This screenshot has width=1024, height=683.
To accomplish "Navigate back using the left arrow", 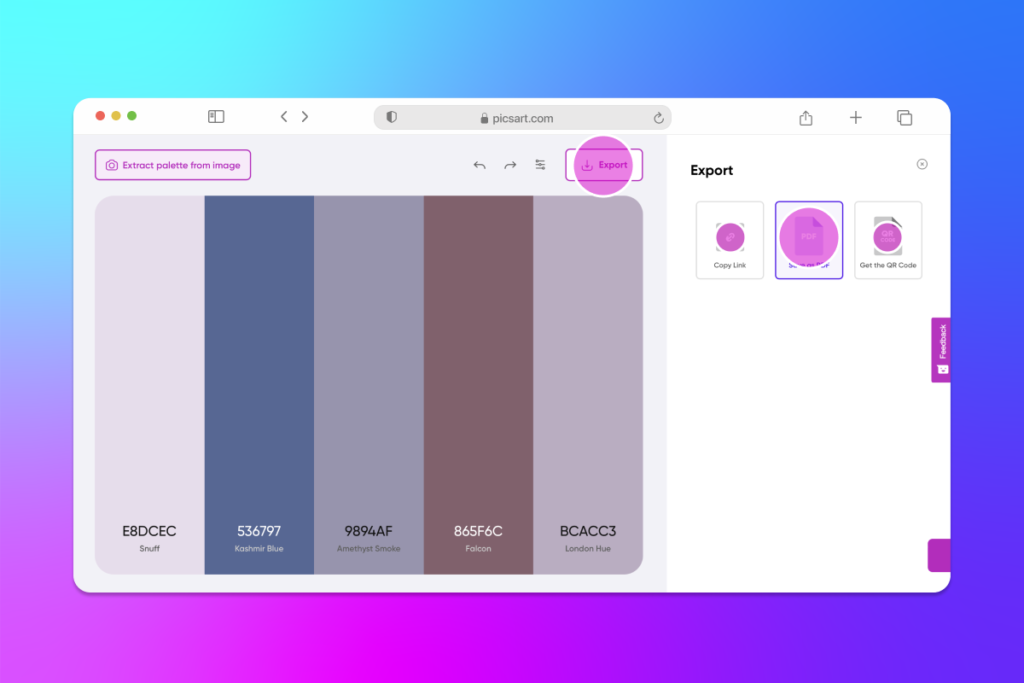I will tap(283, 116).
